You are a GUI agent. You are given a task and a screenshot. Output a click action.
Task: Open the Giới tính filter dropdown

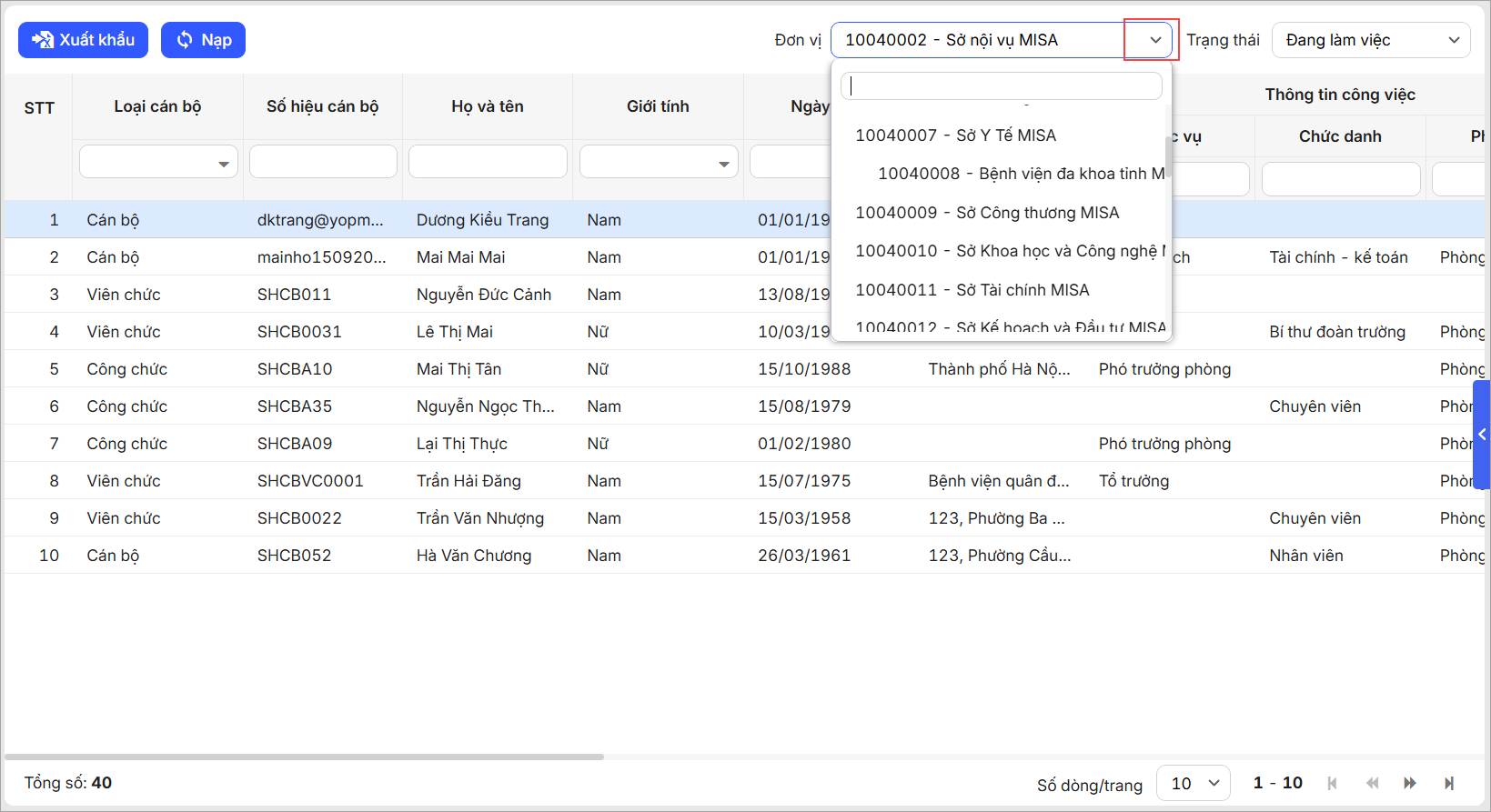(658, 163)
